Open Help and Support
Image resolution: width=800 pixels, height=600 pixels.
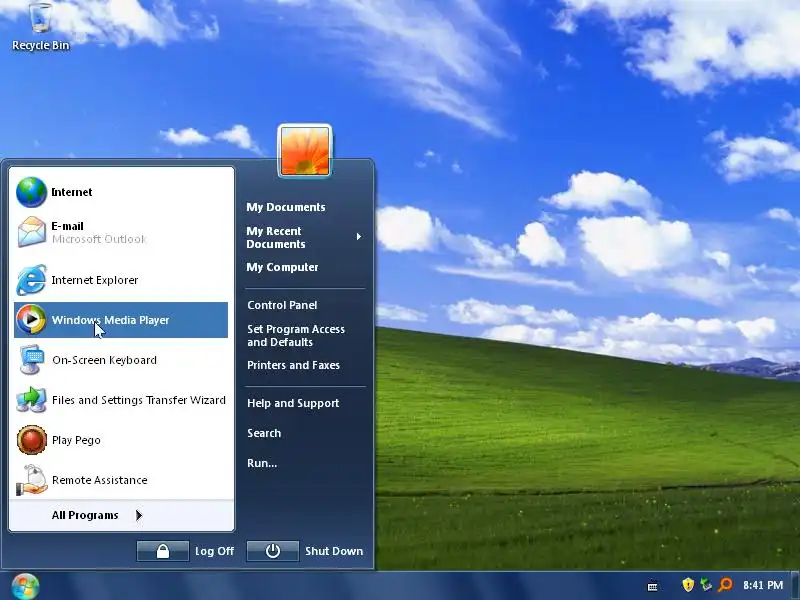coord(293,403)
